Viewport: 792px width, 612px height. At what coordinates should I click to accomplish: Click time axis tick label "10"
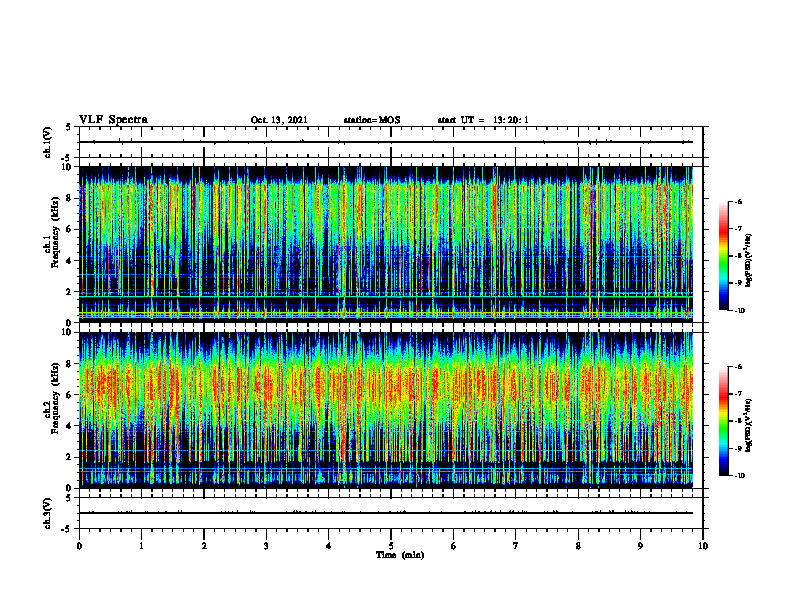point(703,546)
